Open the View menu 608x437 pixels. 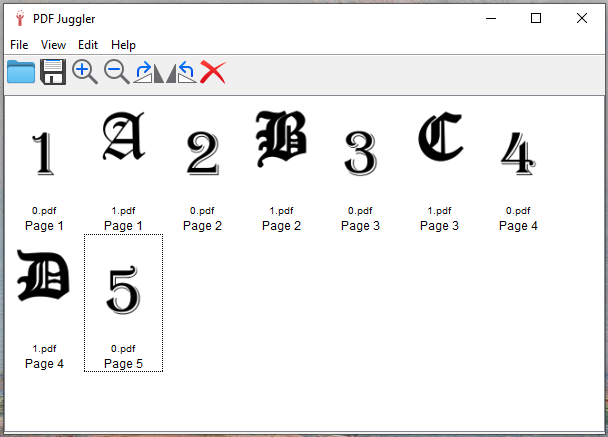pos(54,45)
